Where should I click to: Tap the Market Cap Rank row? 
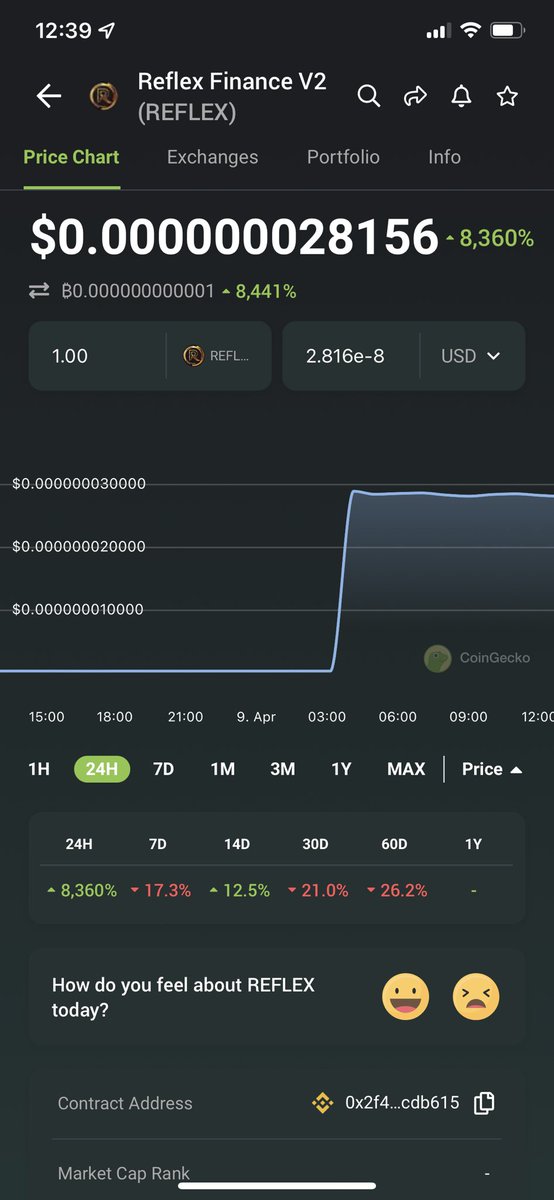coord(276,1172)
